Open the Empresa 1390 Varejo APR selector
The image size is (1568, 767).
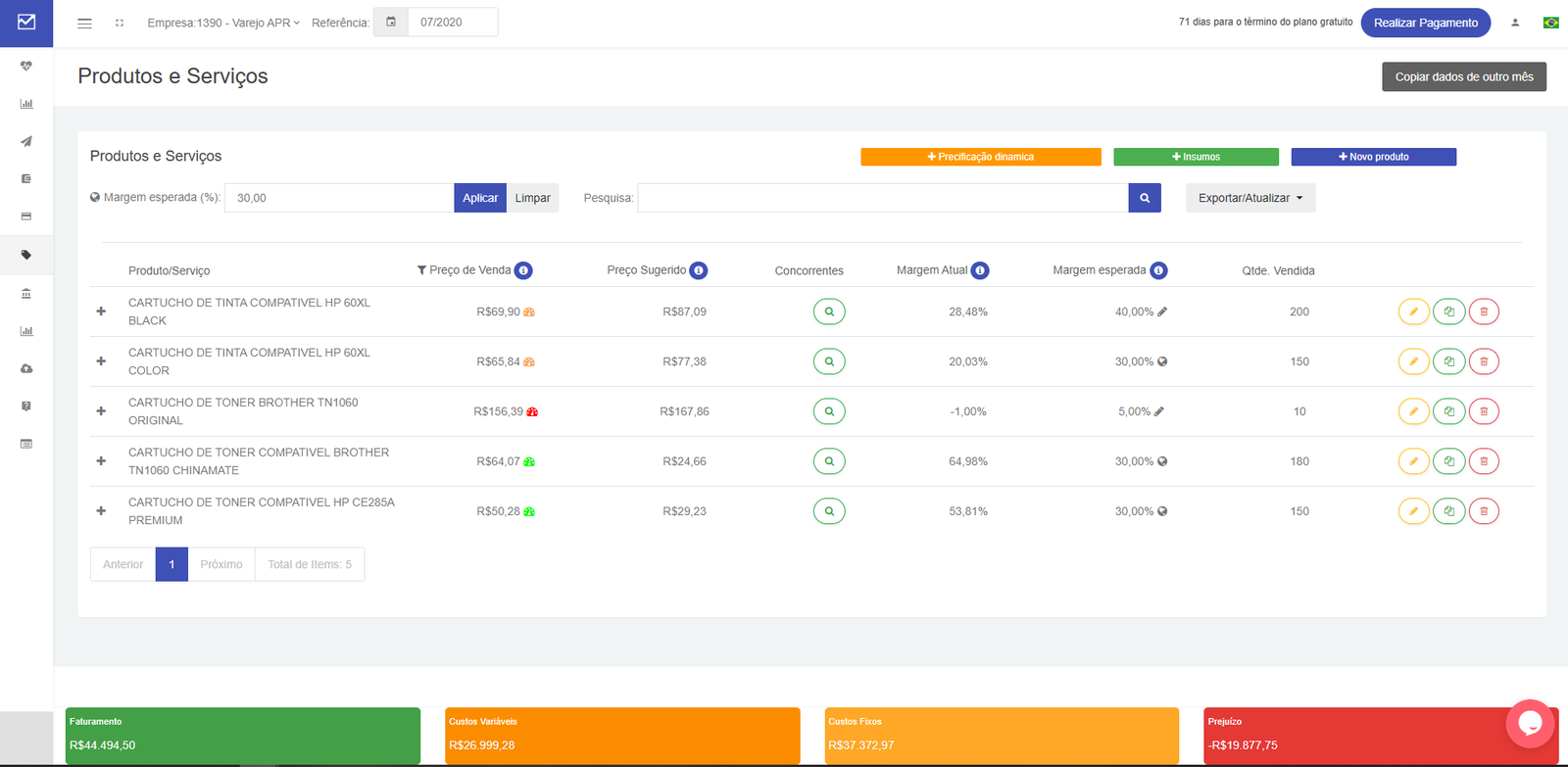click(x=223, y=23)
